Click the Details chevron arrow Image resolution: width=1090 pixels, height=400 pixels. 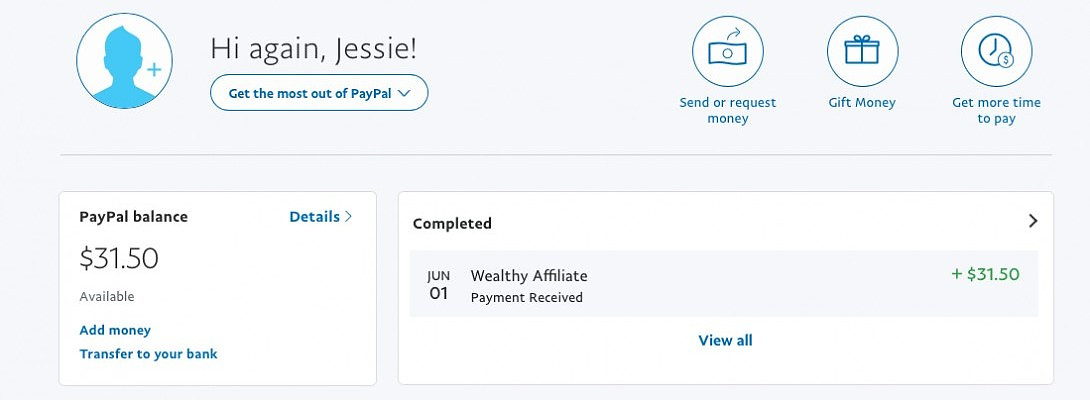(348, 216)
